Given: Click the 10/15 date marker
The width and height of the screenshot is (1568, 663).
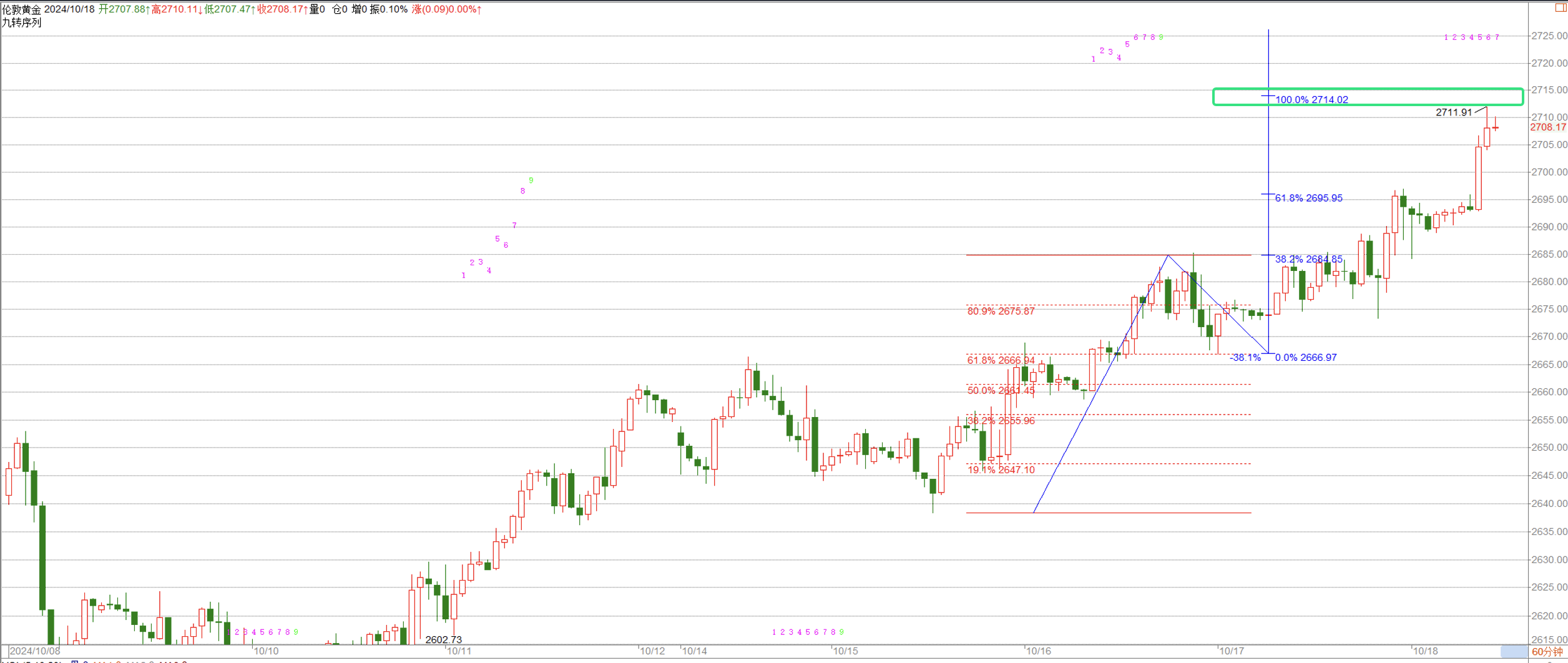Looking at the screenshot, I should [x=846, y=651].
